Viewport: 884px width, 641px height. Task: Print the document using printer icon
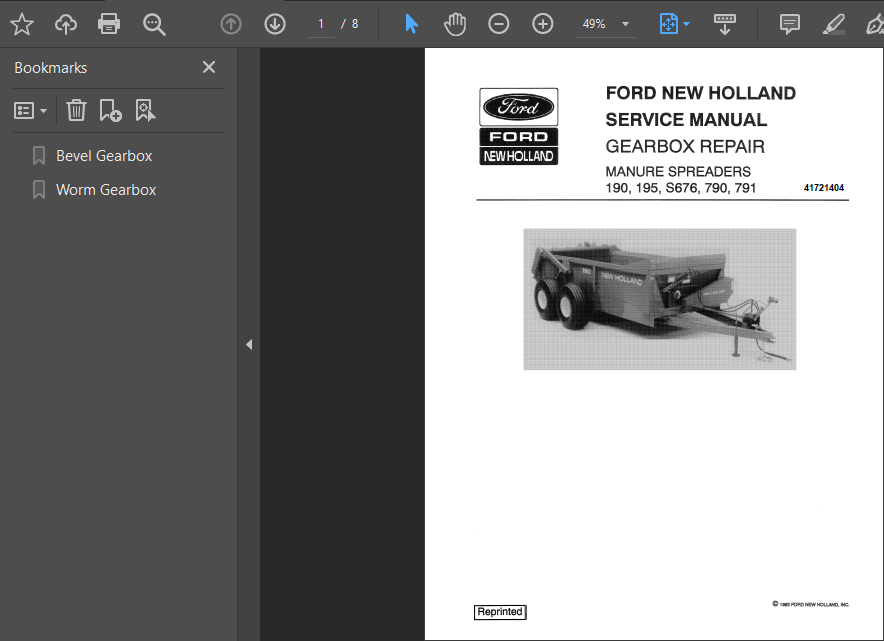[x=110, y=24]
